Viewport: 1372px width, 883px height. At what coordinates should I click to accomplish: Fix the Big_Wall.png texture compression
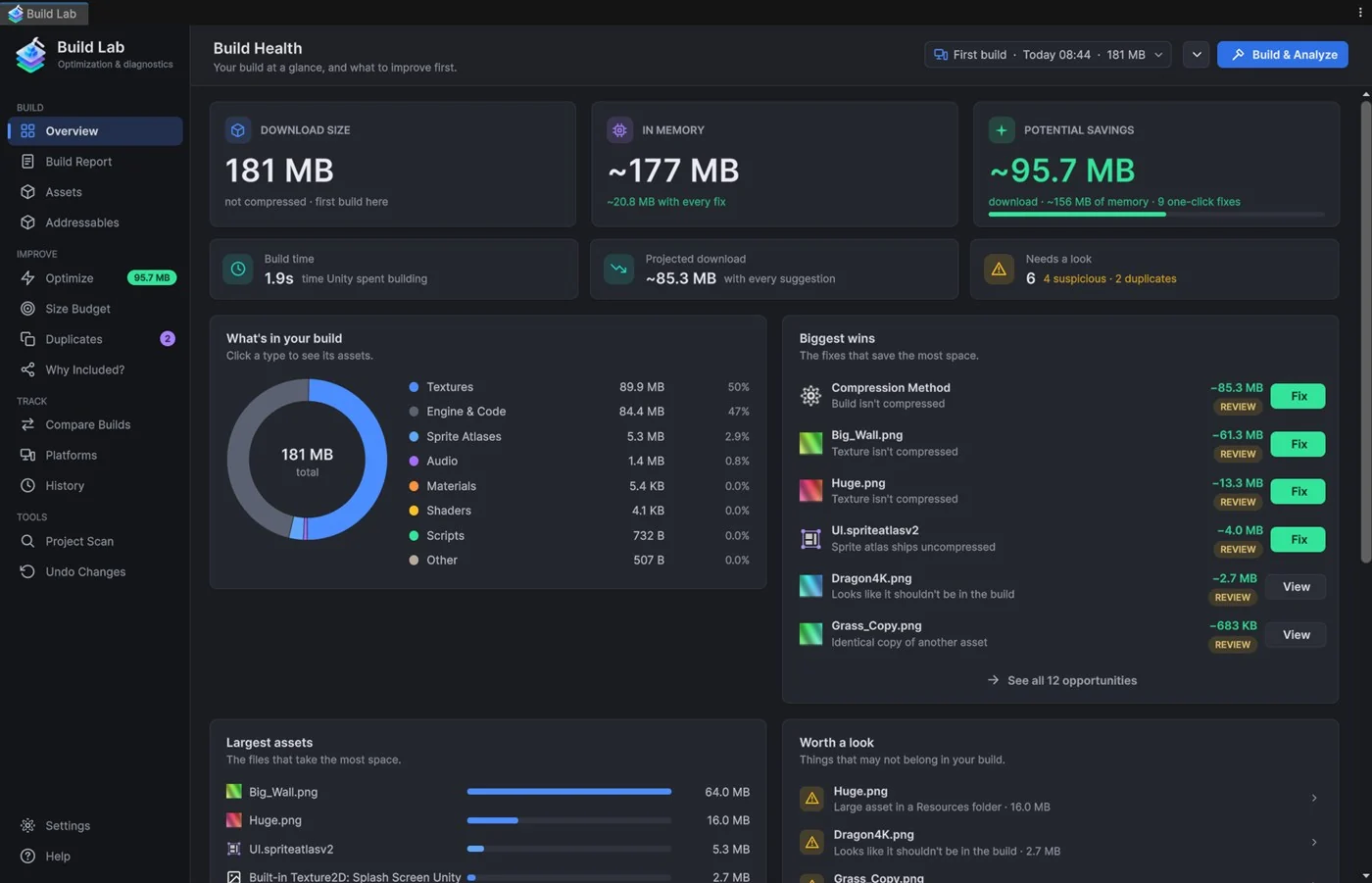(x=1298, y=444)
